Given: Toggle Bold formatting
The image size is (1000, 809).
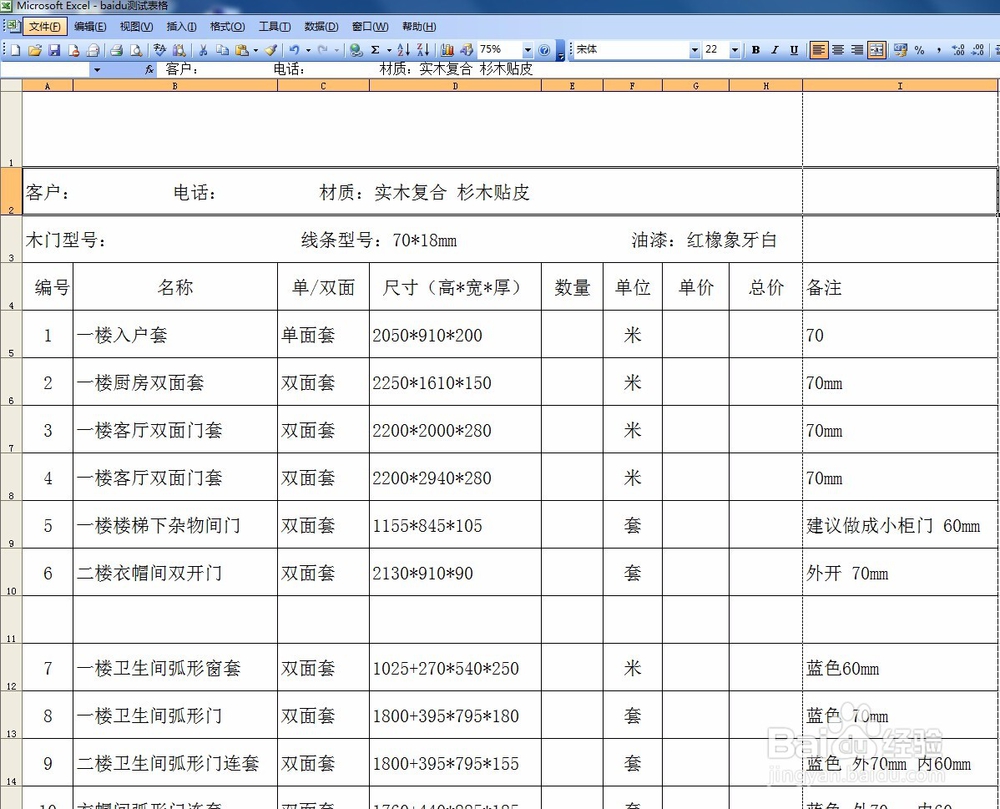Looking at the screenshot, I should point(756,50).
